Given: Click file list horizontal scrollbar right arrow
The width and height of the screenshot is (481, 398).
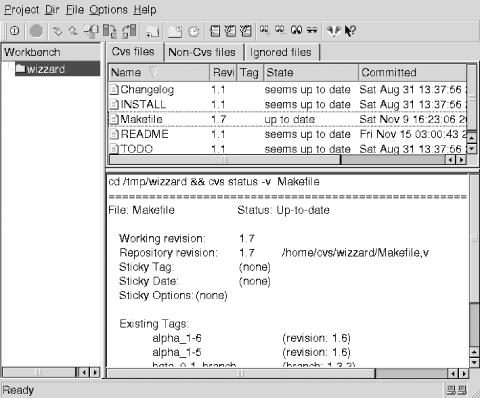Looking at the screenshot, I should (x=461, y=160).
